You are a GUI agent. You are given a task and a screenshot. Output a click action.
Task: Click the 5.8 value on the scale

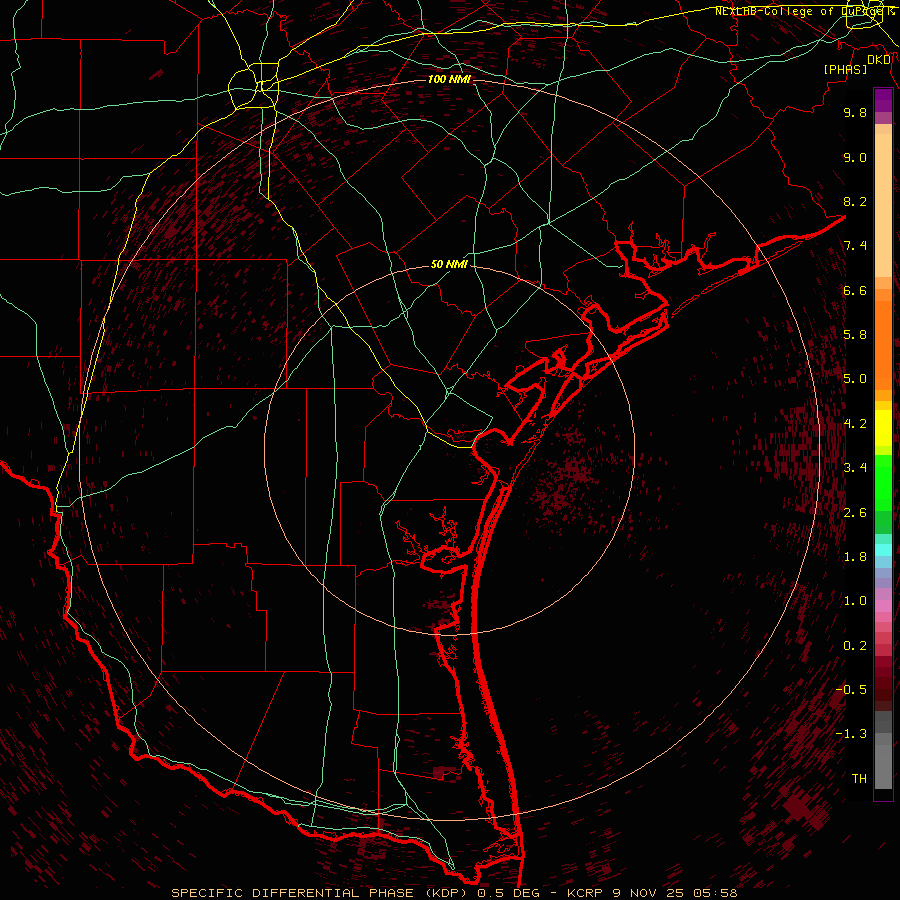(855, 335)
